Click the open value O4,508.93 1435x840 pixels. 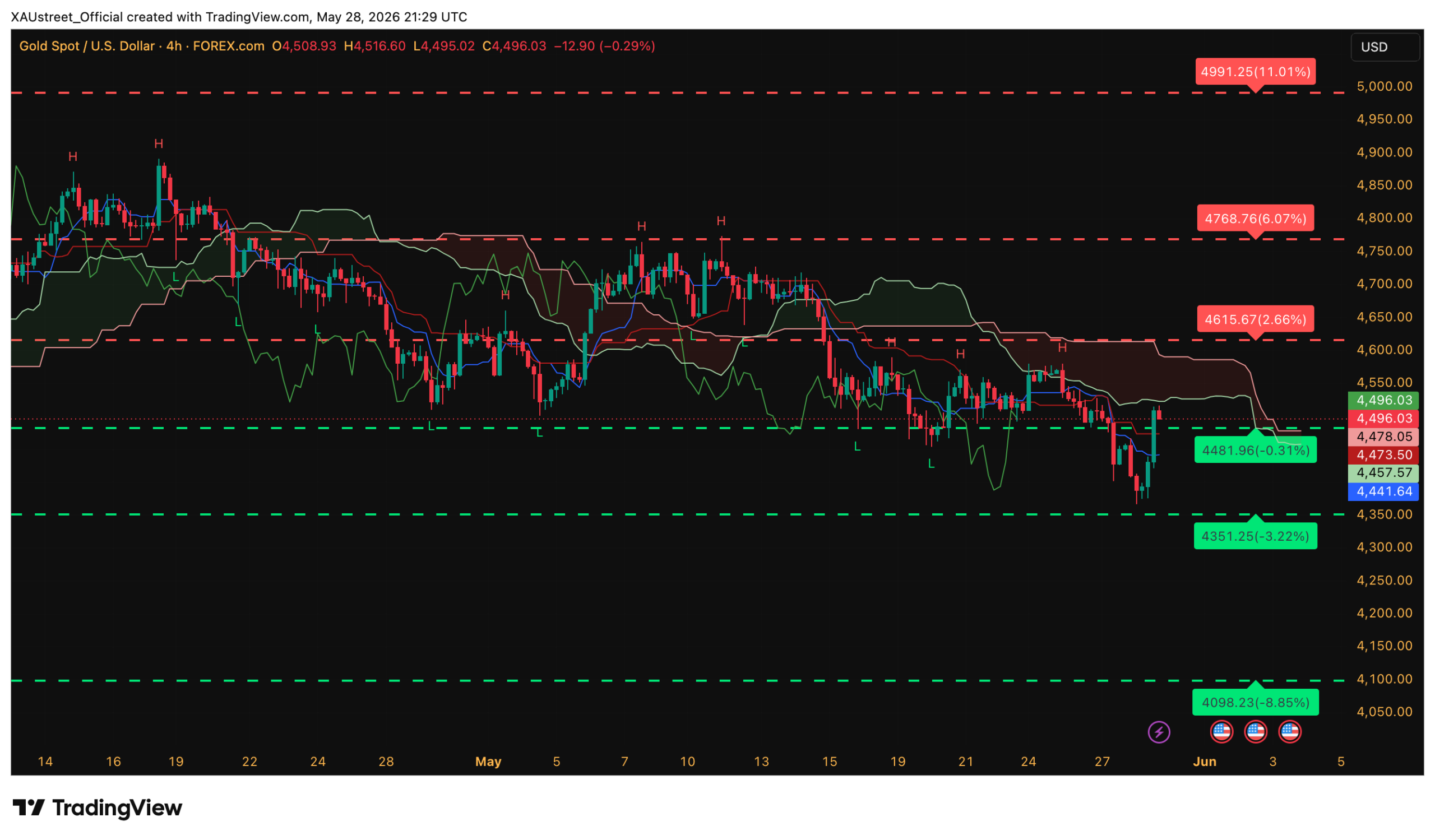pyautogui.click(x=304, y=46)
